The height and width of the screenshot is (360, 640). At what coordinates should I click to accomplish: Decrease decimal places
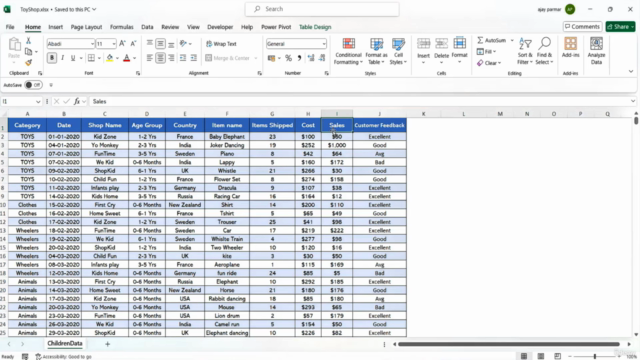pyautogui.click(x=322, y=58)
